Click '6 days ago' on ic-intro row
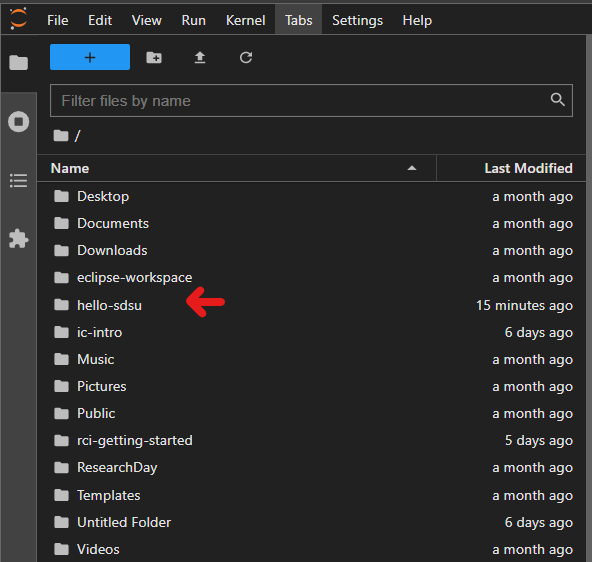Screen dimensions: 592x562 click(539, 332)
